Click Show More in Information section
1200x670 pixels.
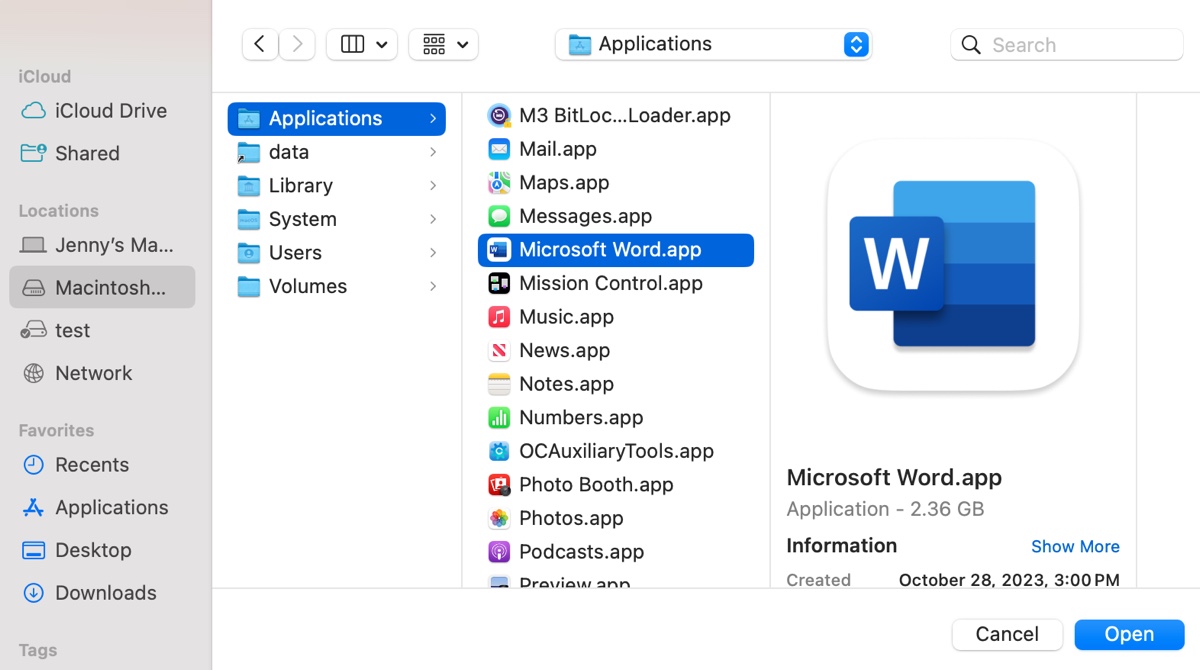pos(1075,546)
